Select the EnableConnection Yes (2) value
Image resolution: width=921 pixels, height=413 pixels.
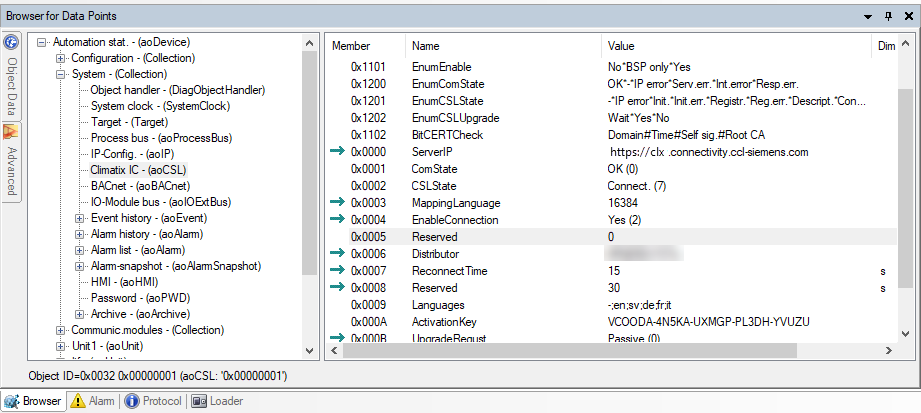pyautogui.click(x=624, y=220)
